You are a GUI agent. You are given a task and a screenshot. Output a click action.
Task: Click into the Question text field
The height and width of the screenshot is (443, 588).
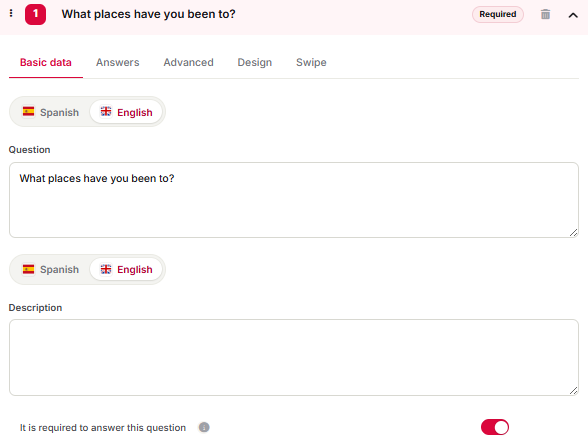point(294,200)
